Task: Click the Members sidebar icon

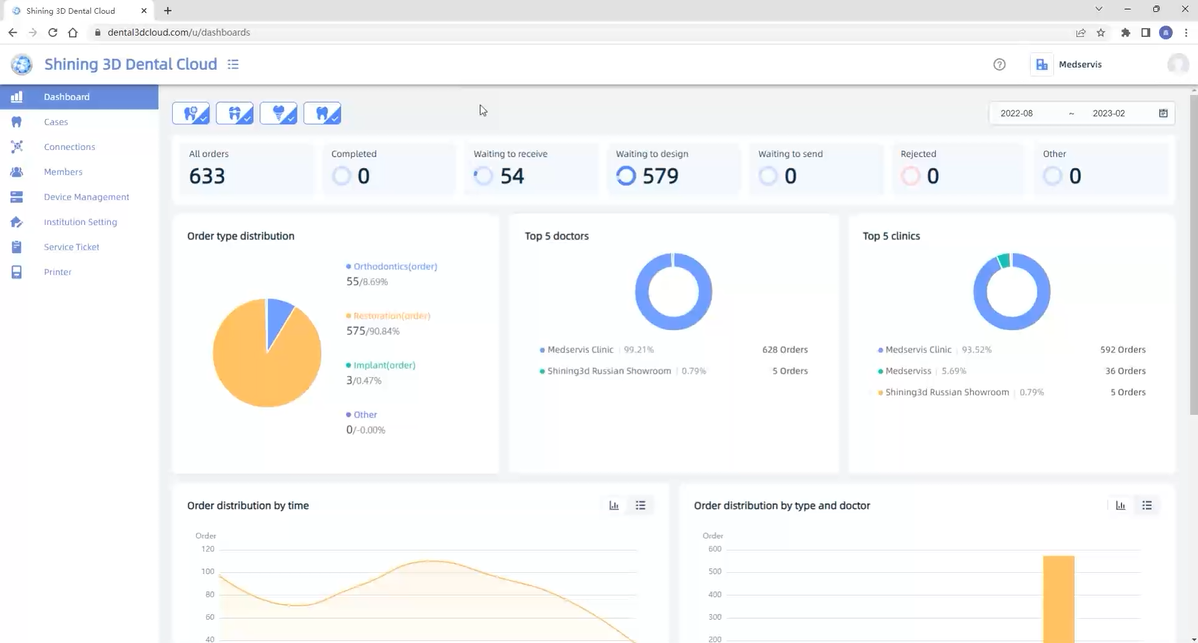Action: tap(16, 172)
